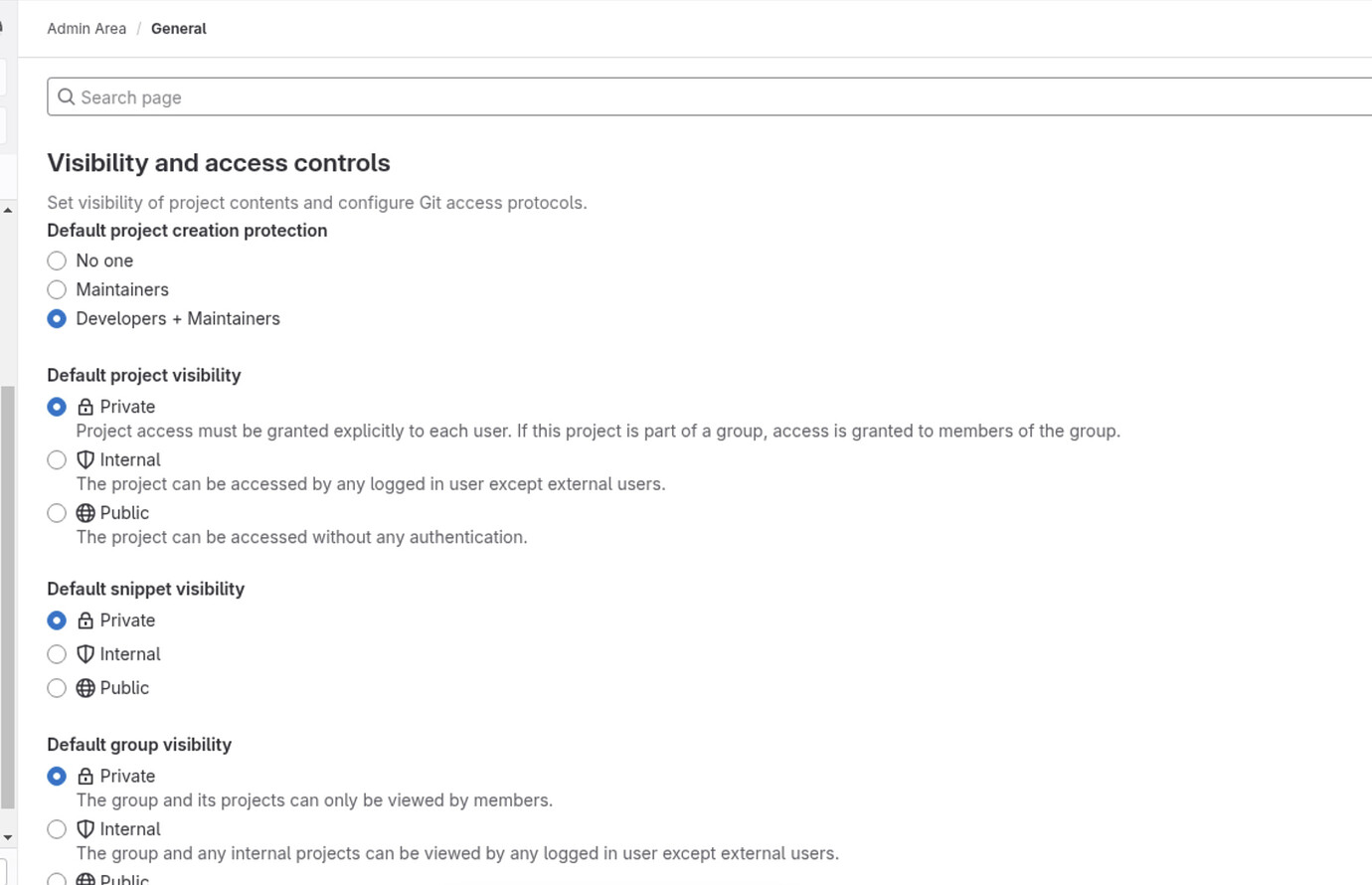Click the shield icon beside snippet Internal option
The width and height of the screenshot is (1372, 885).
(86, 653)
